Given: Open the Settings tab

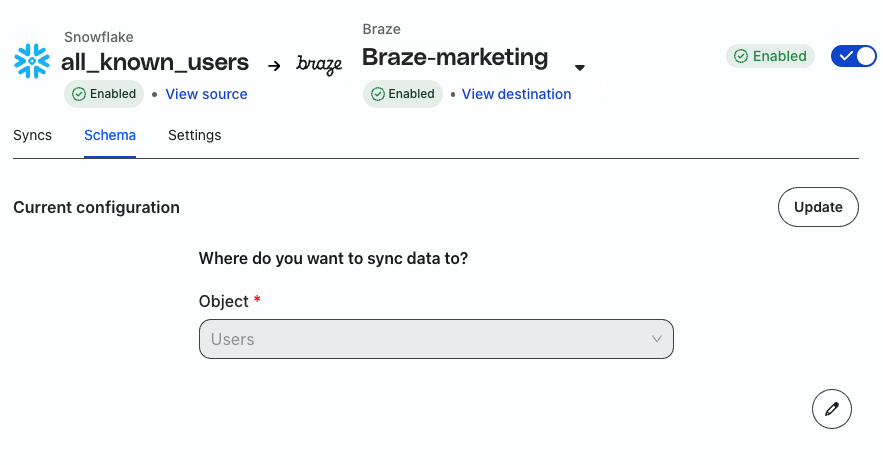Looking at the screenshot, I should coord(195,135).
